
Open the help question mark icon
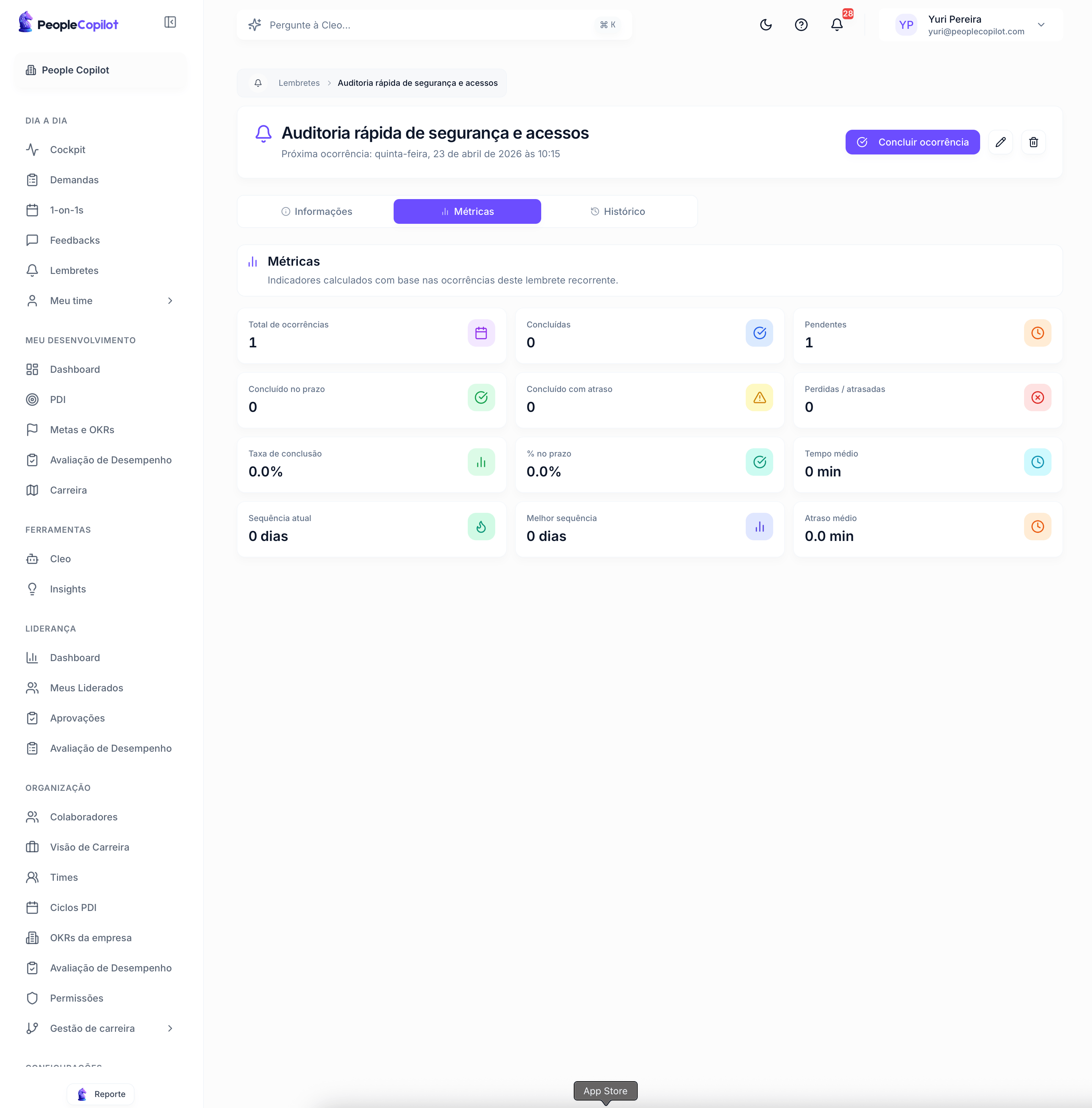(801, 25)
